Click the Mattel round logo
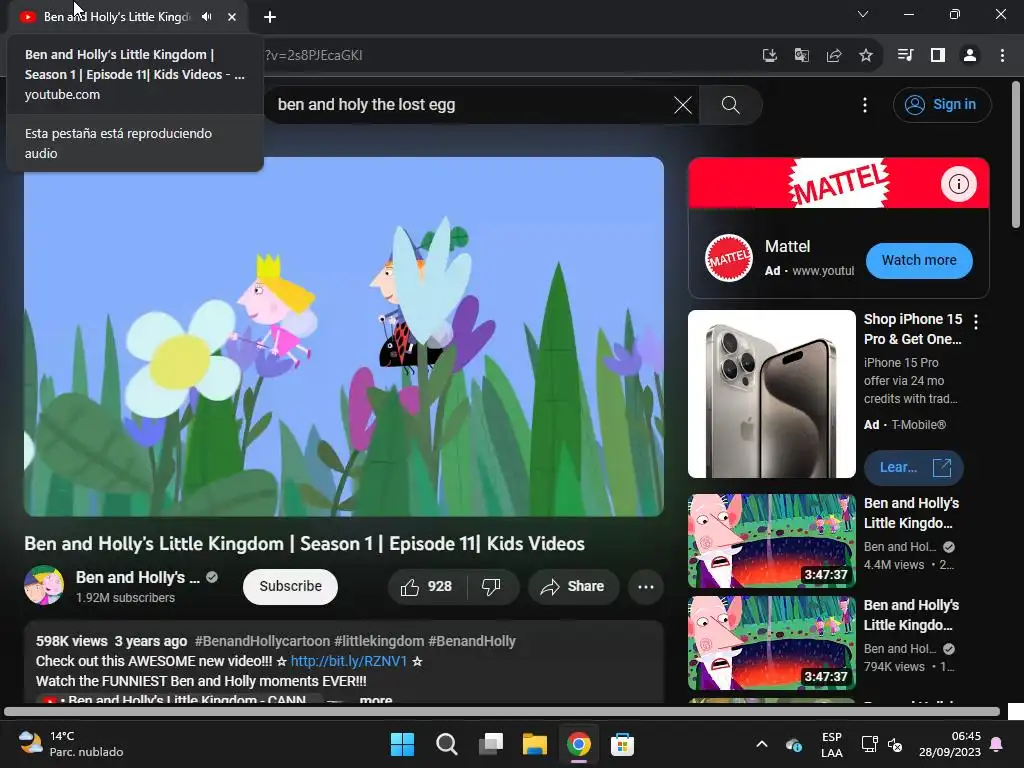Screen dimensions: 1024x768 [729, 259]
